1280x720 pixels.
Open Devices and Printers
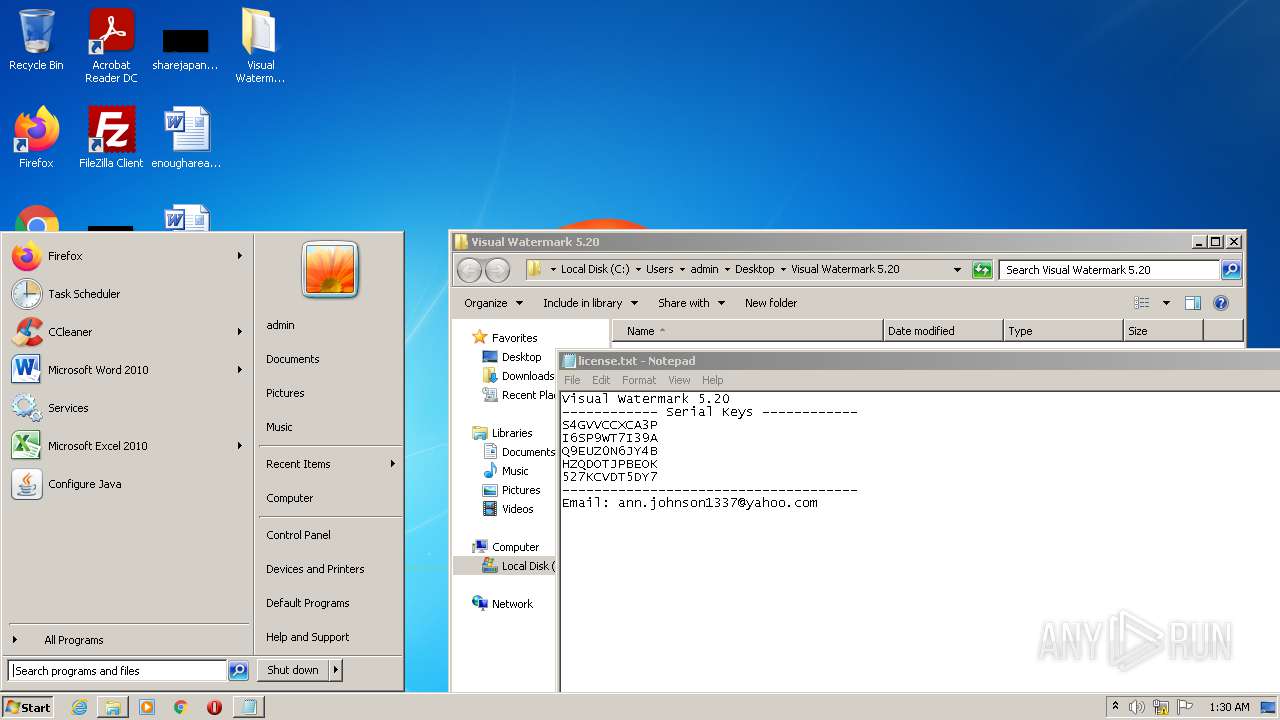coord(315,569)
